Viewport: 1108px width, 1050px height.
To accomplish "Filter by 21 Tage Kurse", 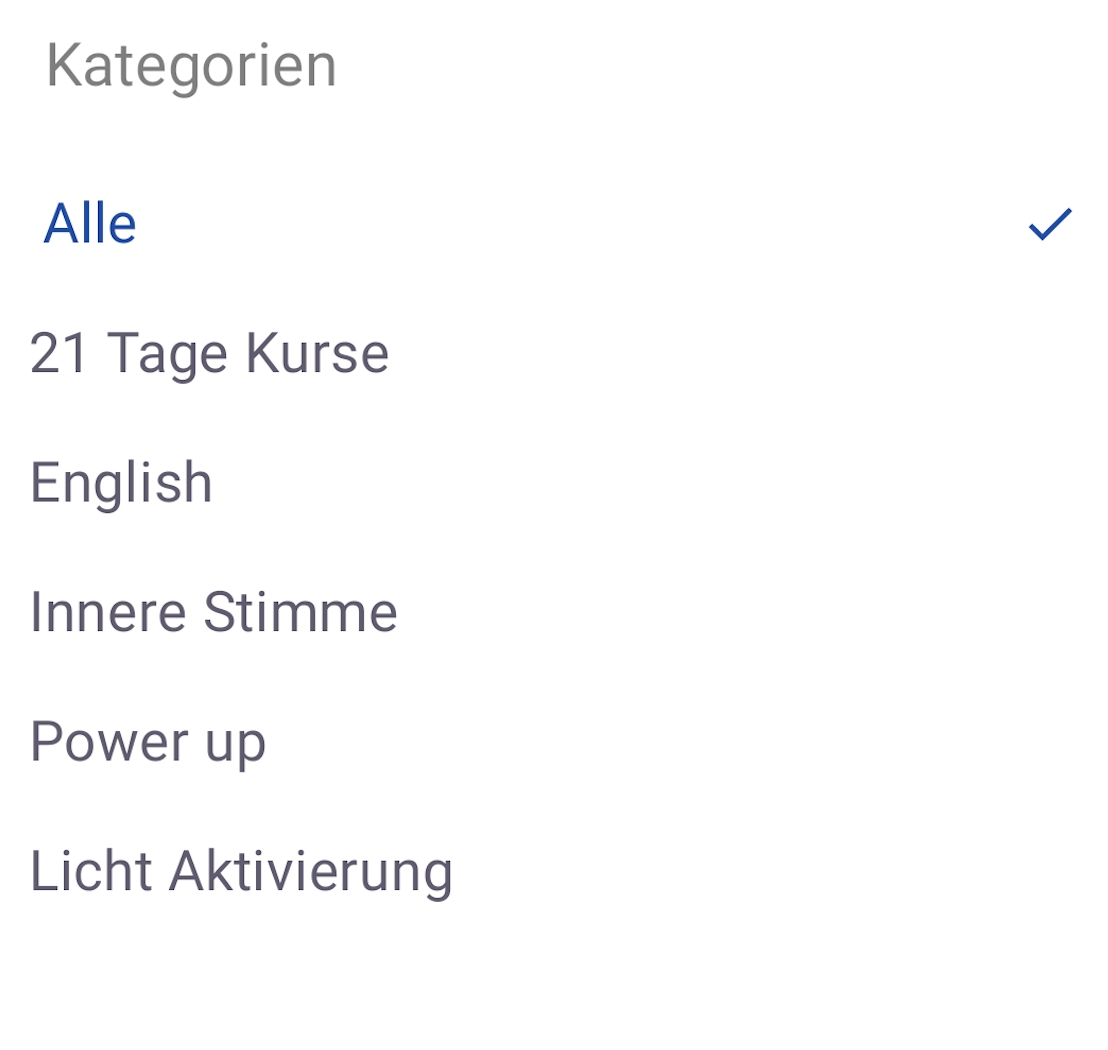I will 209,354.
